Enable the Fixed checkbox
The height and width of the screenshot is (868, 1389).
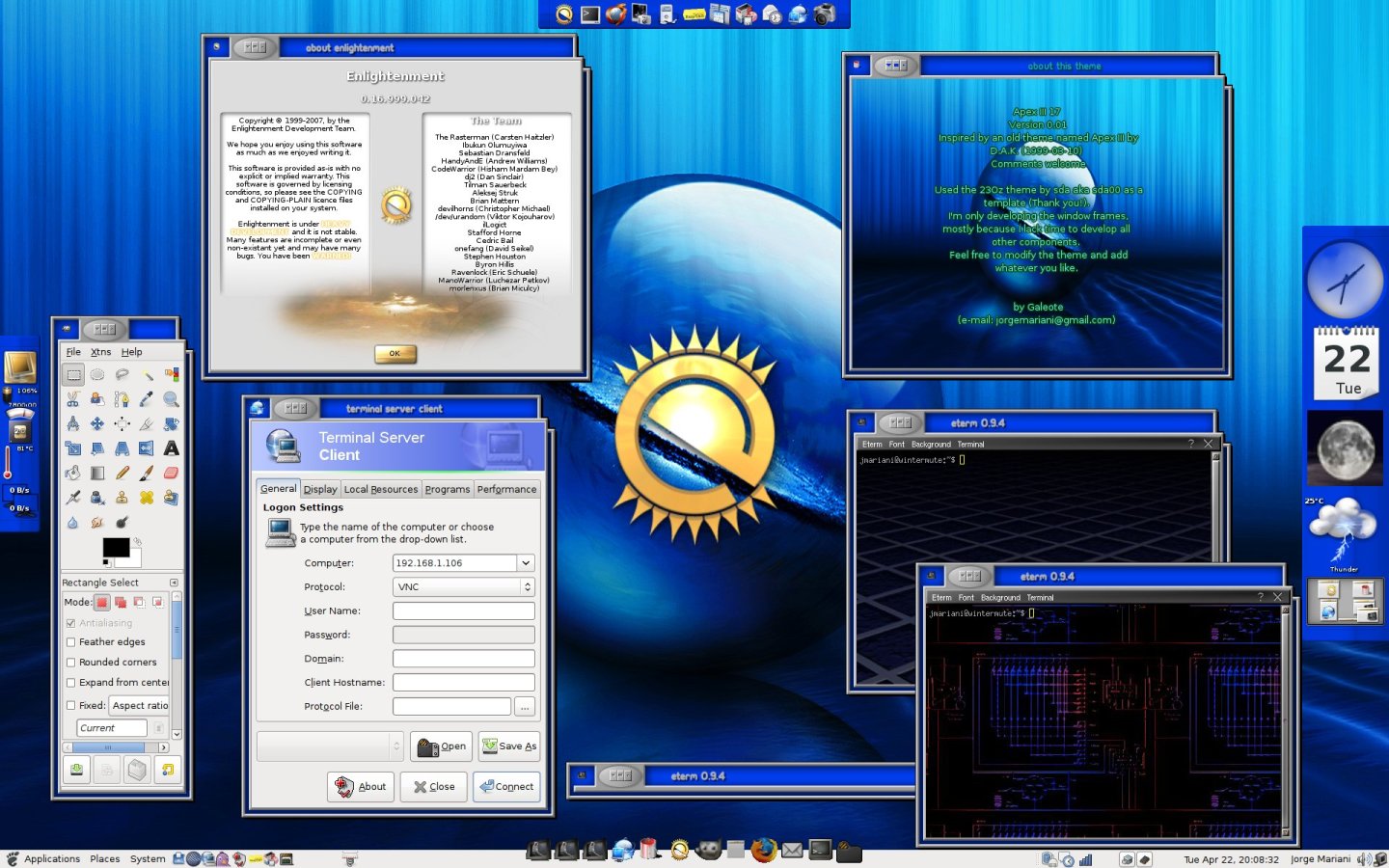pyautogui.click(x=70, y=705)
